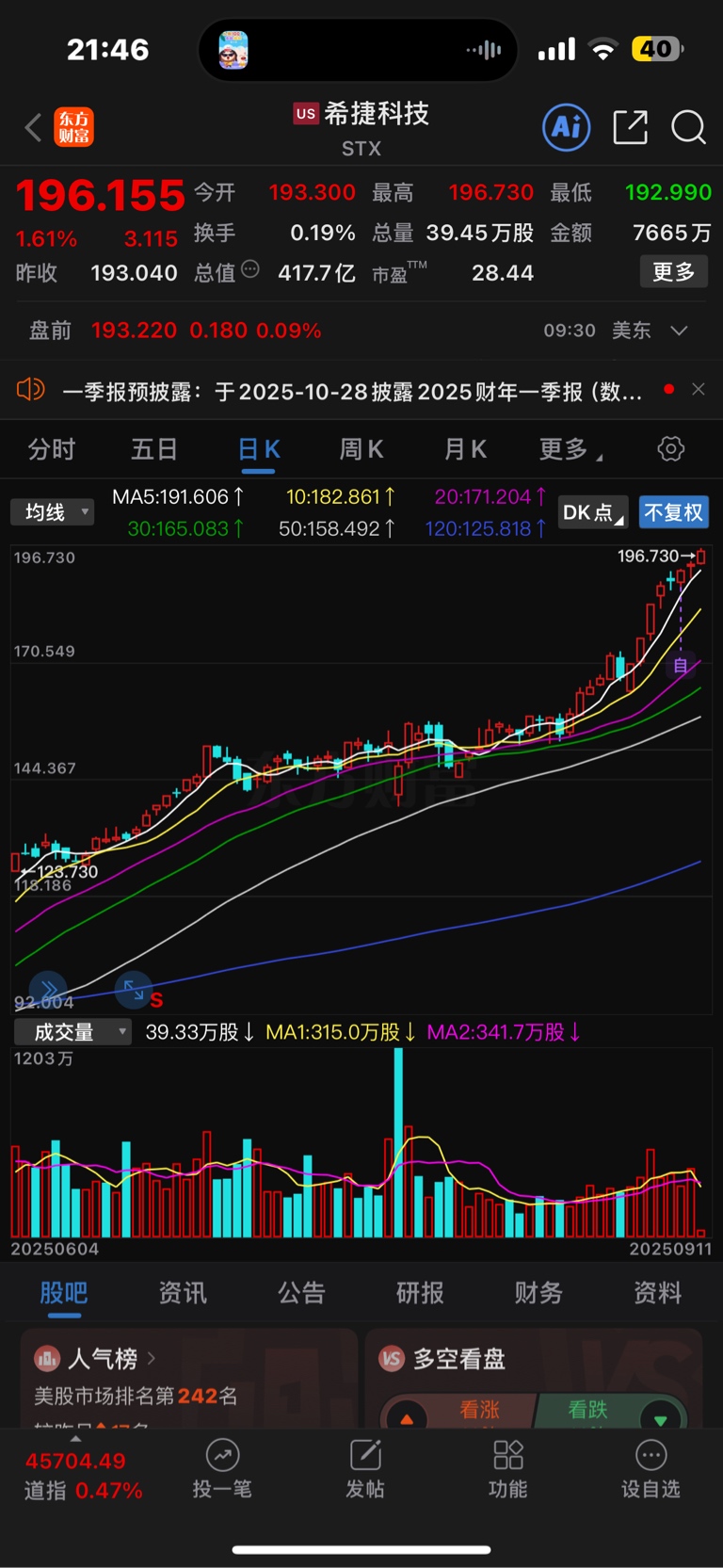Open the search magnifier icon

(x=688, y=127)
